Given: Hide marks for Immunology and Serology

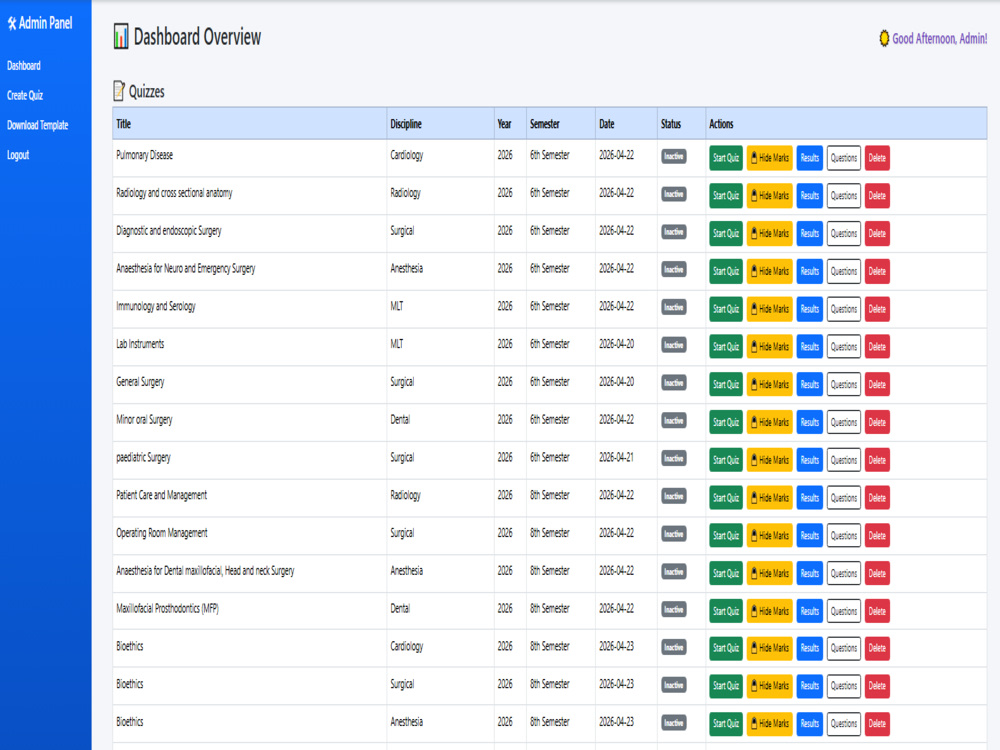Looking at the screenshot, I should (x=770, y=309).
